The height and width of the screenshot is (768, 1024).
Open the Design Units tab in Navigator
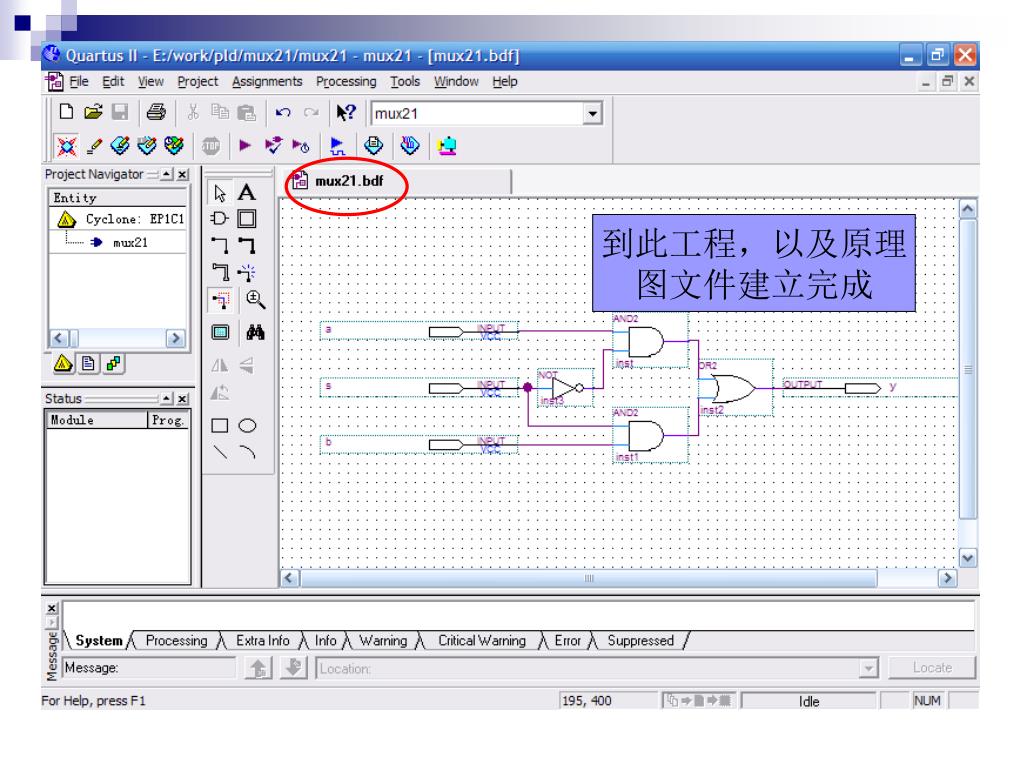113,363
